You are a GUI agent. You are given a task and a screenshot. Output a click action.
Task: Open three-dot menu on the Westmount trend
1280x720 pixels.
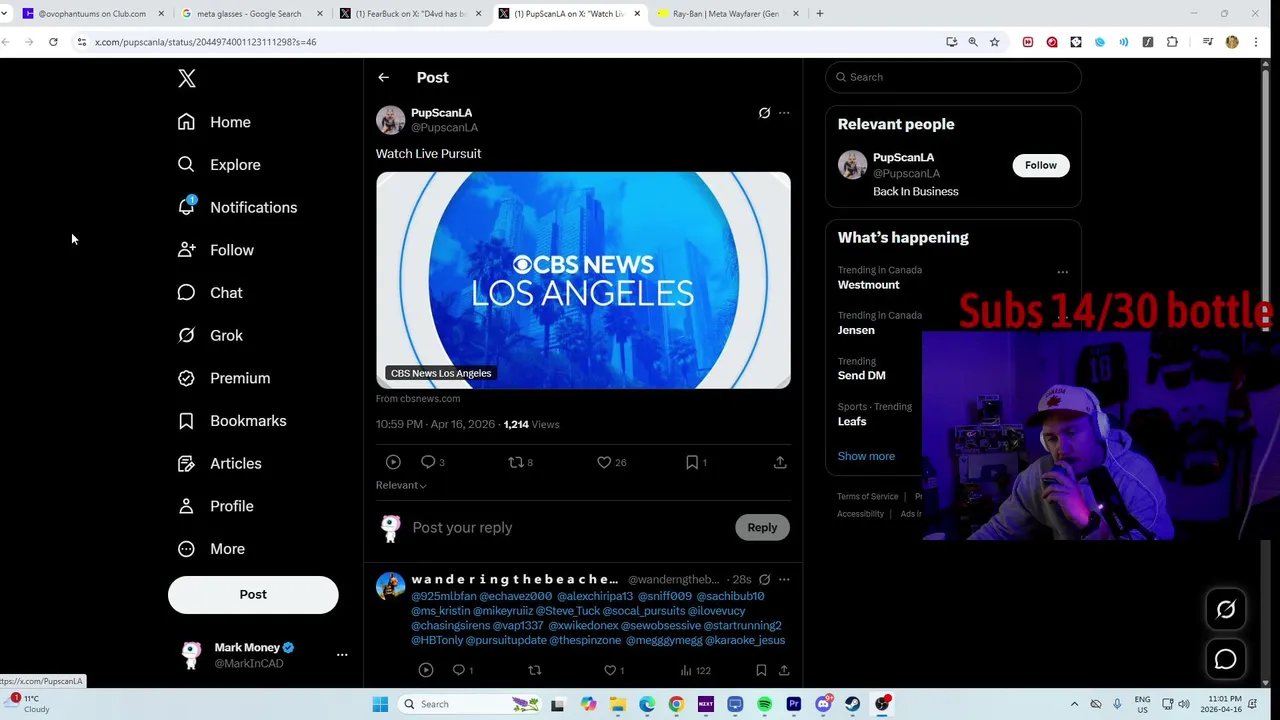tap(1062, 272)
